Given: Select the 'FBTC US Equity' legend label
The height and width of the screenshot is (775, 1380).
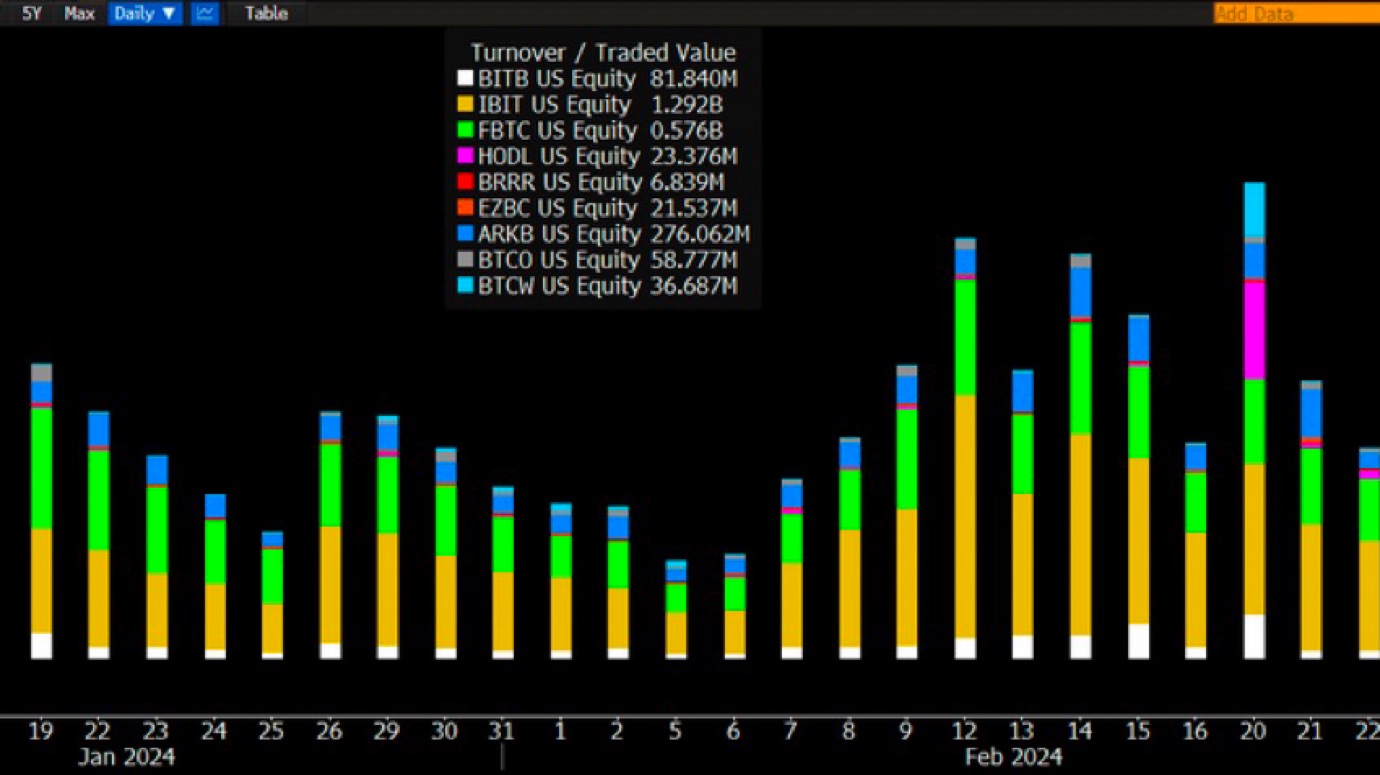Looking at the screenshot, I should (x=557, y=131).
